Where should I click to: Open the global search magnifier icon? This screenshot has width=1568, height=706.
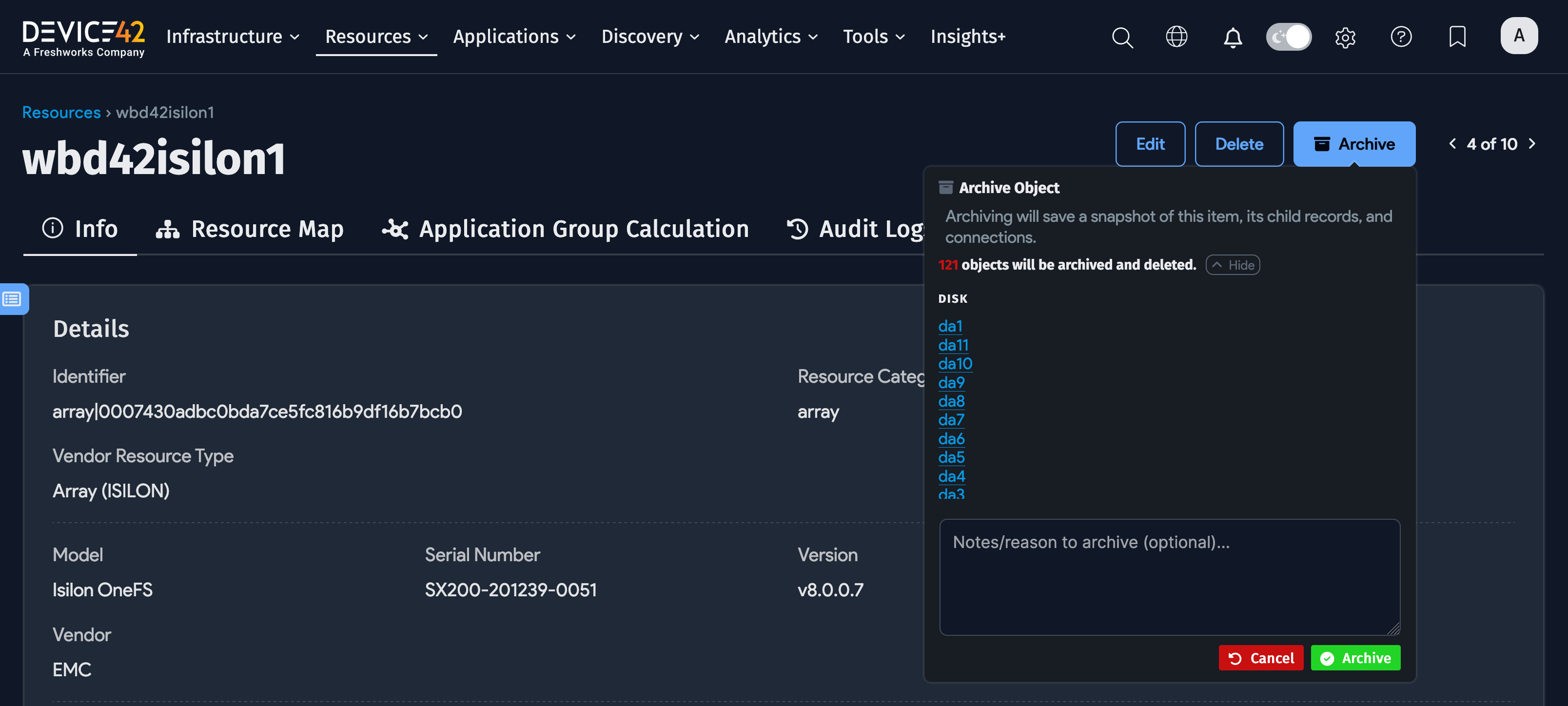pos(1122,37)
